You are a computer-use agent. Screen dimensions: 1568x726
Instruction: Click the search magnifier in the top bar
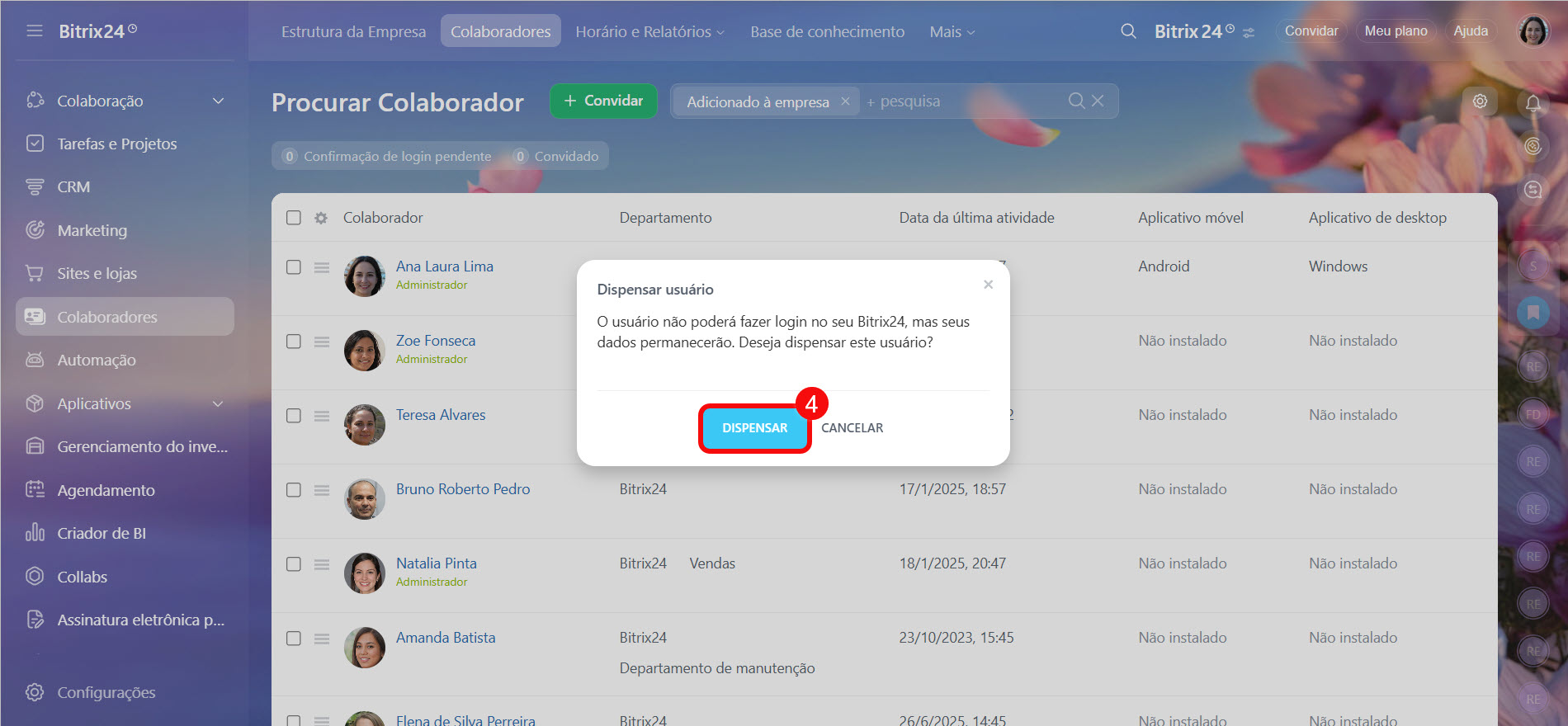coord(1128,31)
